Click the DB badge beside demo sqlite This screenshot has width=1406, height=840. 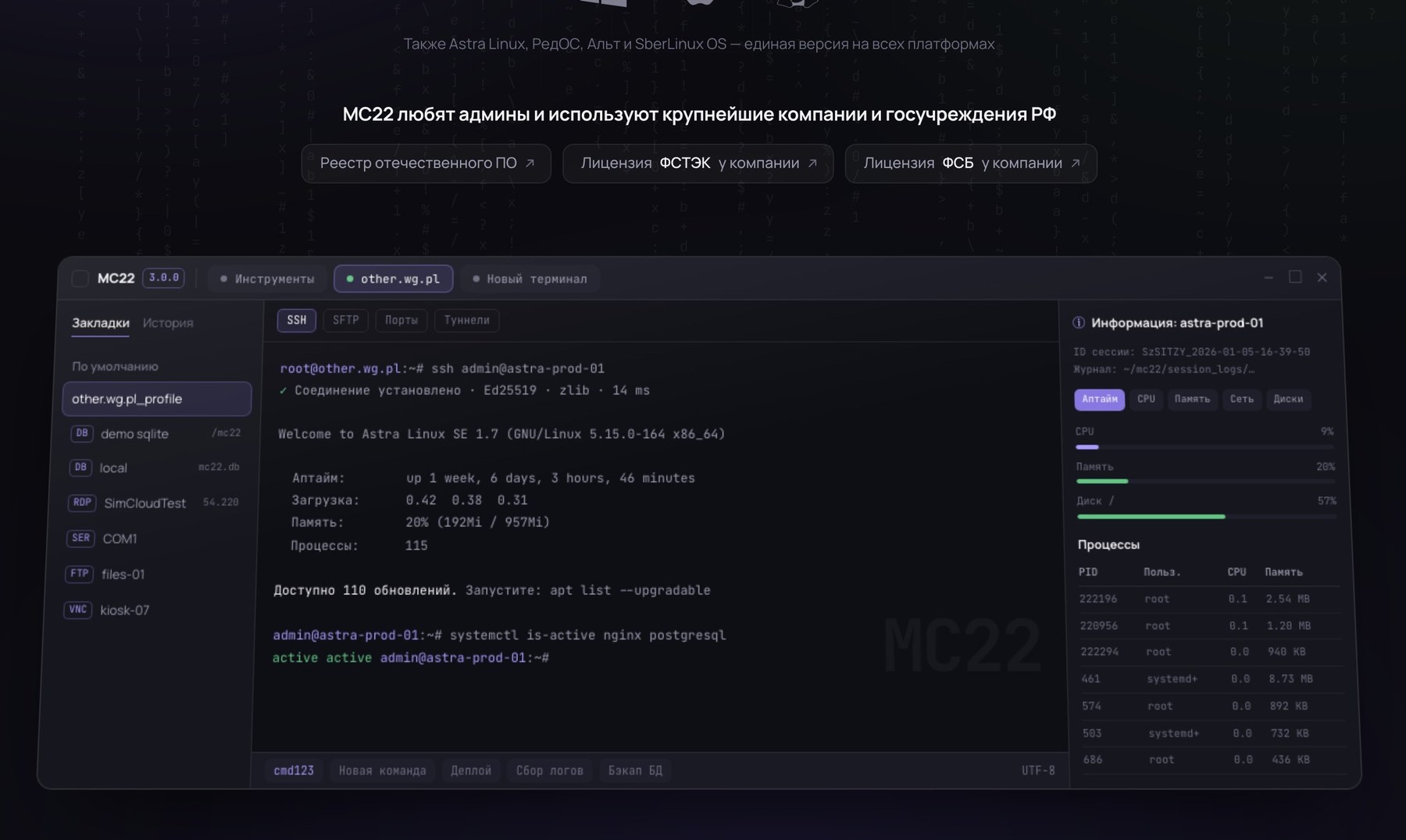coord(82,433)
